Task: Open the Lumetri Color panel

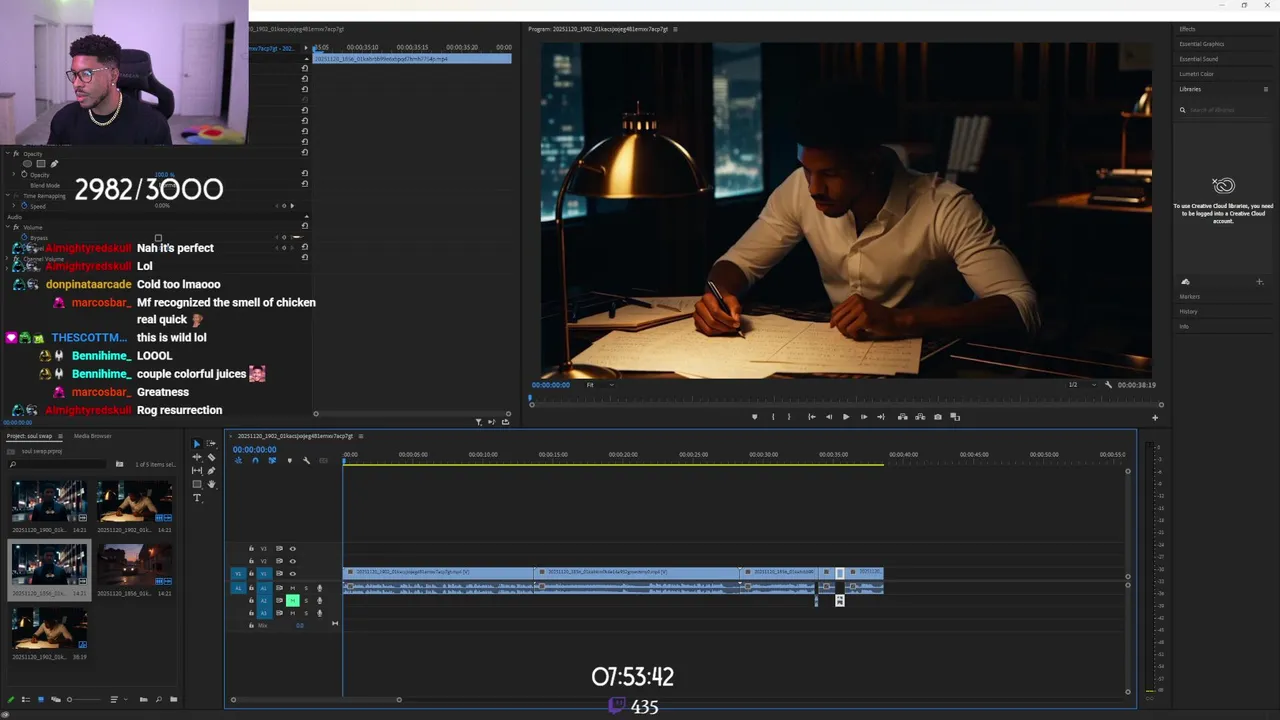Action: (x=1196, y=74)
